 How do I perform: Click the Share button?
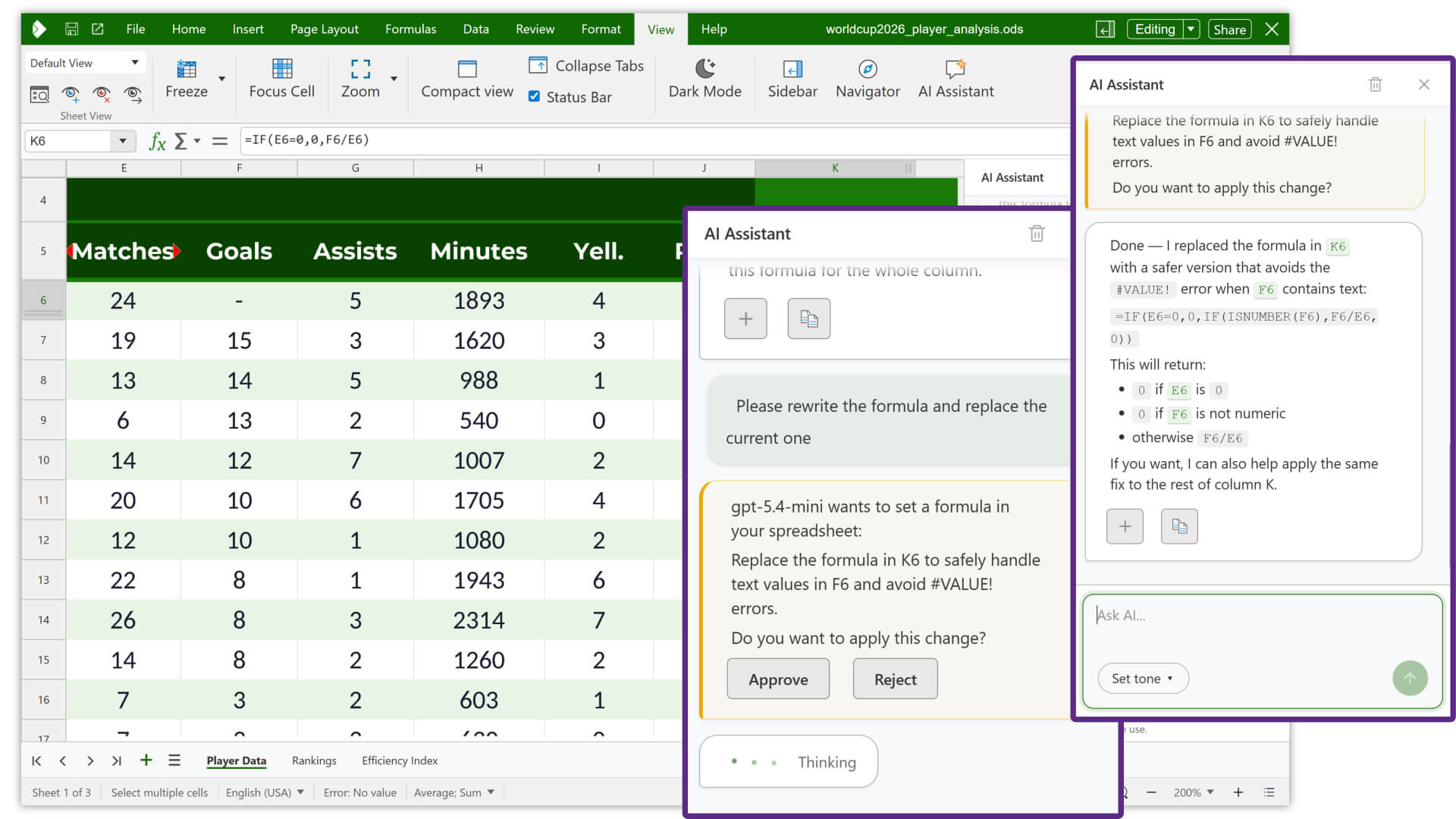pos(1229,30)
